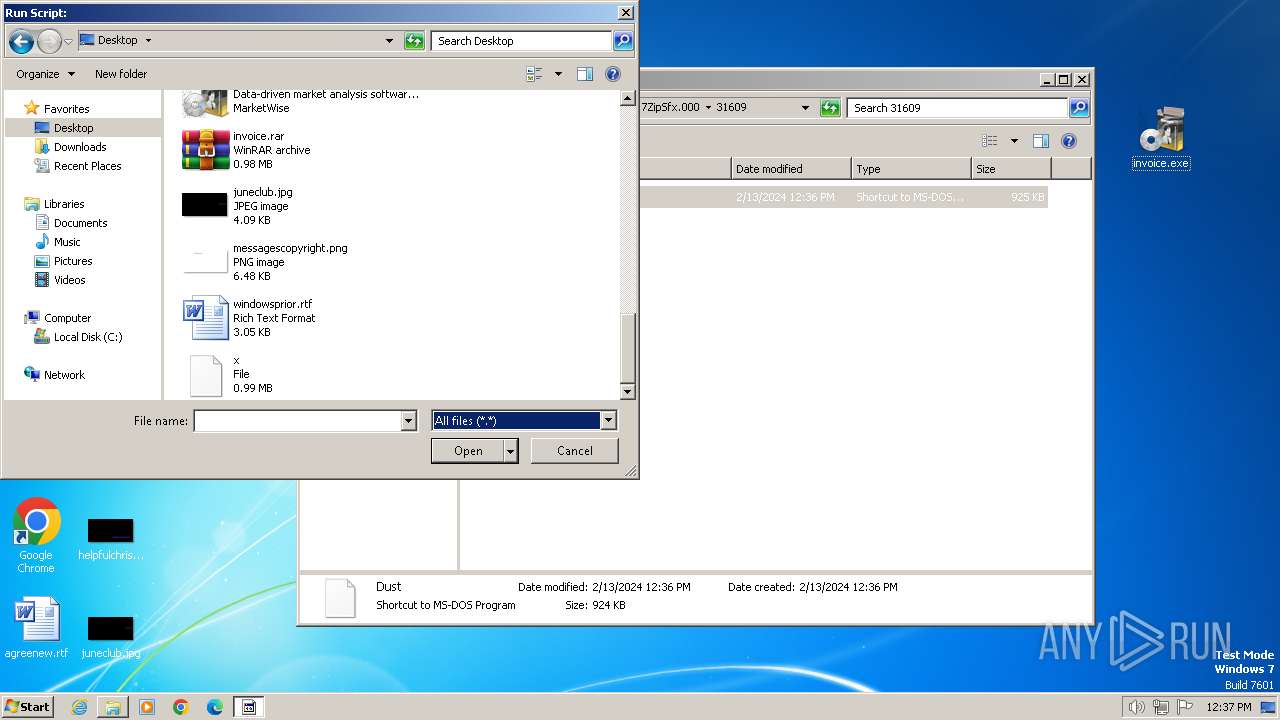Click the refresh button in the 31609 Explorer window
The height and width of the screenshot is (720, 1280).
click(830, 108)
